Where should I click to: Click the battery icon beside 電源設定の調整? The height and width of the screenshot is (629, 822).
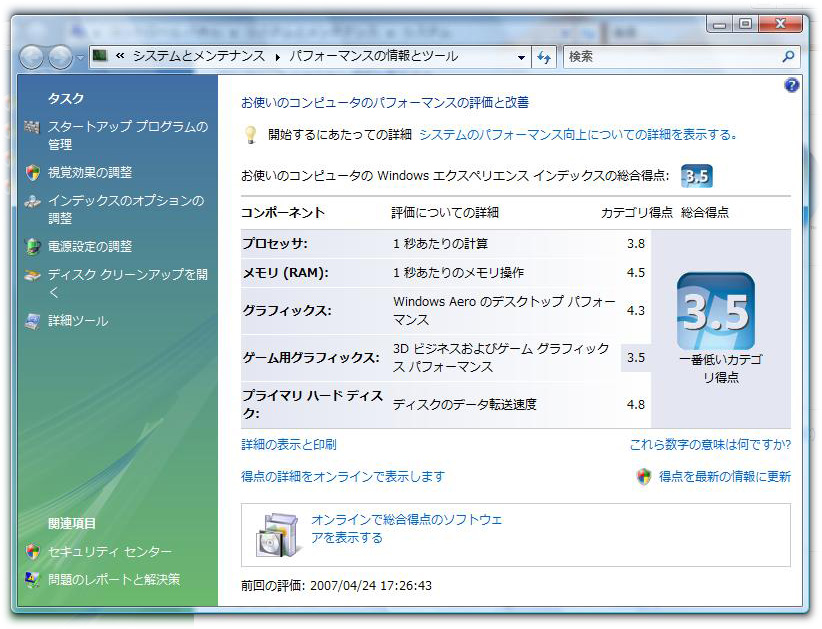coord(33,246)
